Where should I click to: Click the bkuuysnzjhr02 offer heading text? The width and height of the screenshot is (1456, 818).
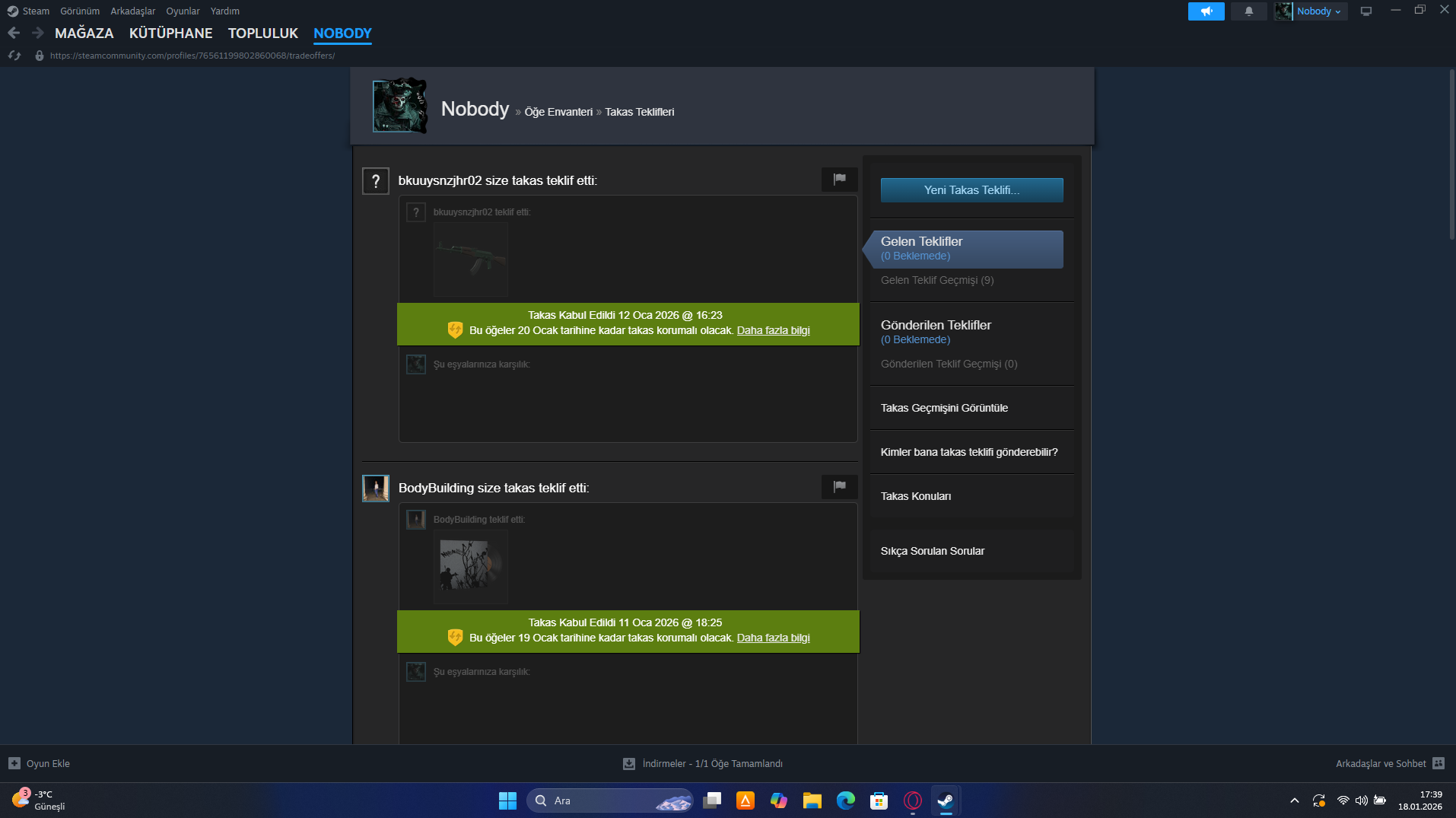[498, 181]
